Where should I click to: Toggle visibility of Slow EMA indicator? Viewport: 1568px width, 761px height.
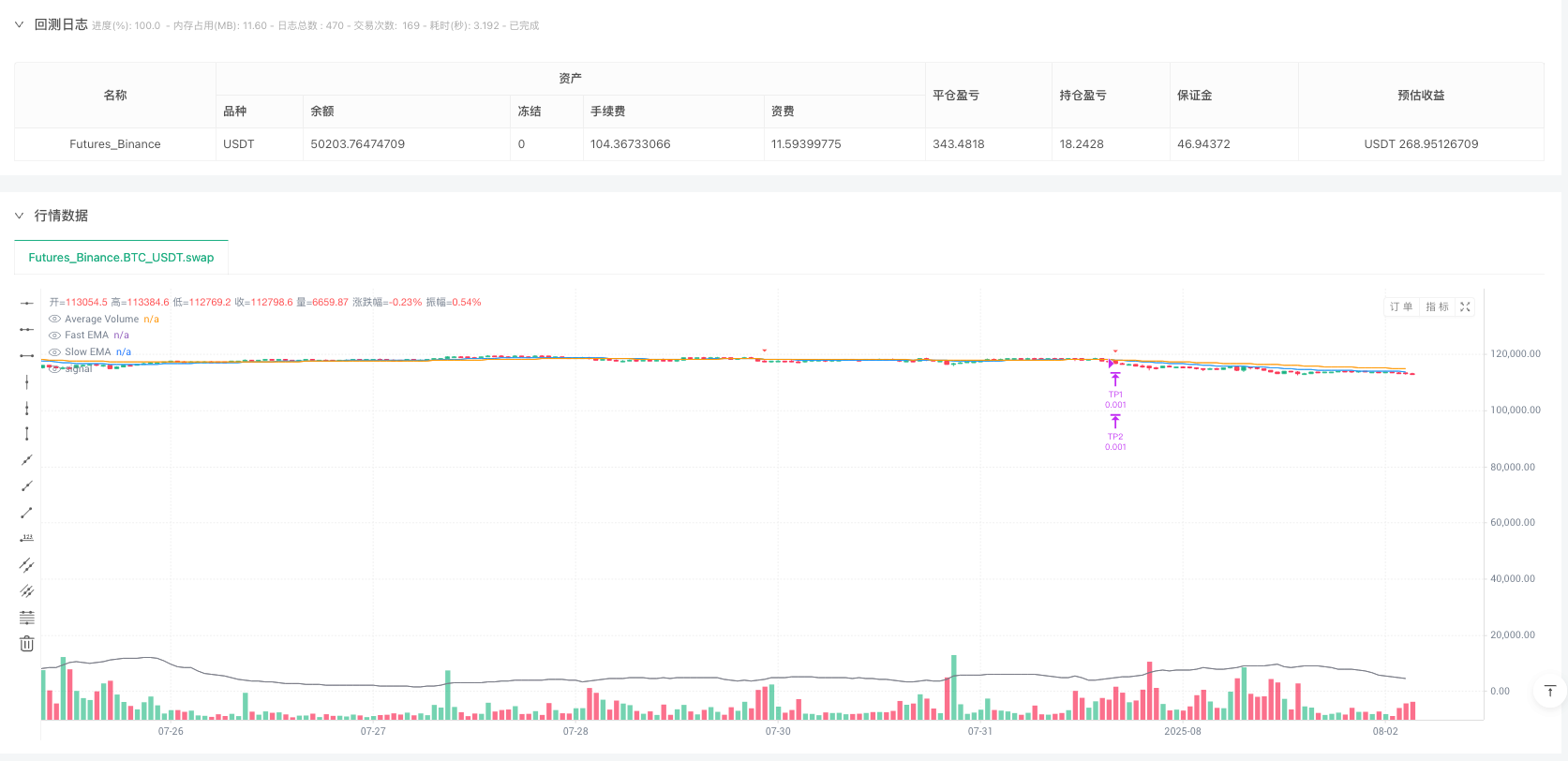pos(54,351)
